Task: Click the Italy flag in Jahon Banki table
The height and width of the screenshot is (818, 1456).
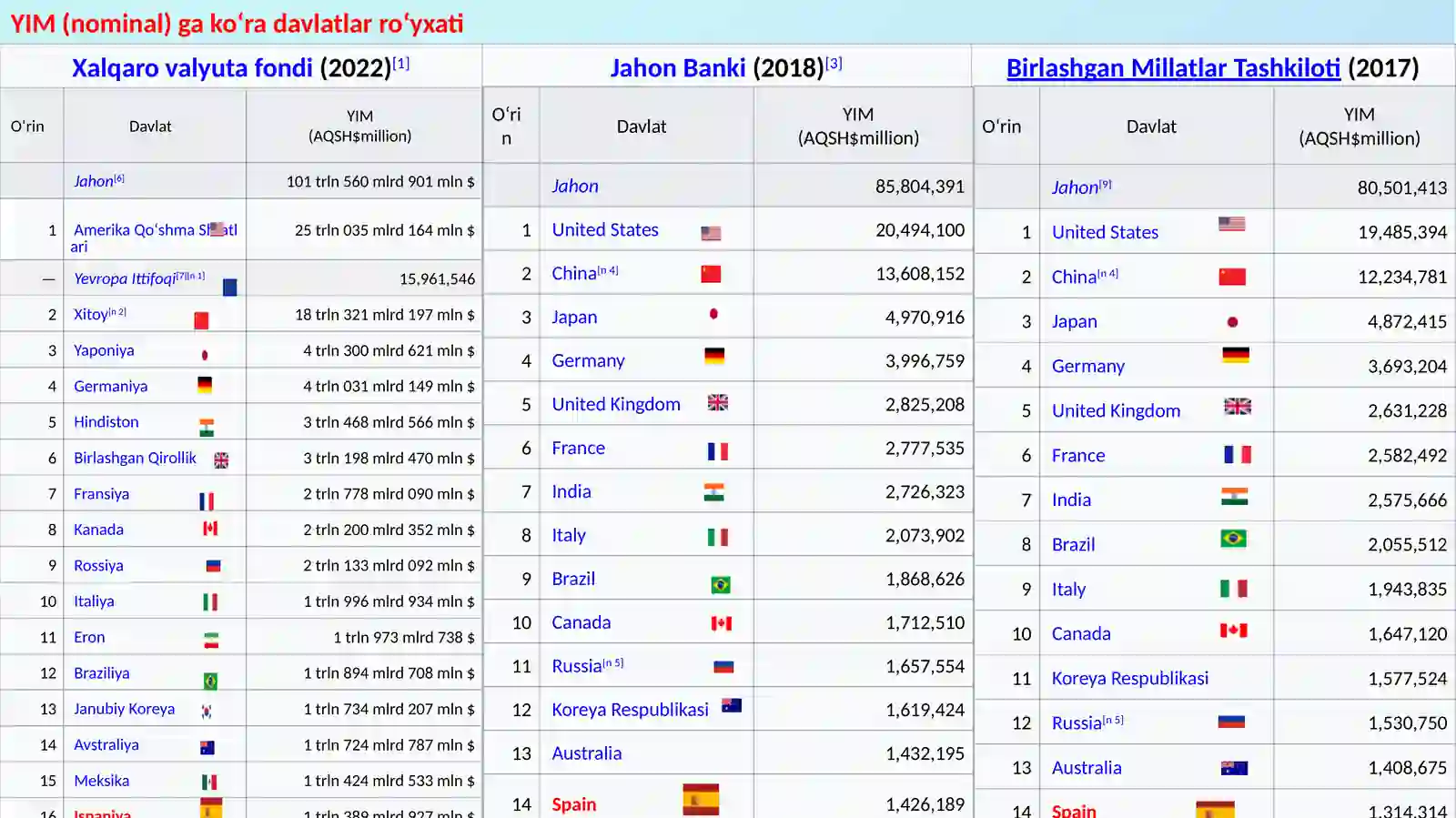Action: 718,537
